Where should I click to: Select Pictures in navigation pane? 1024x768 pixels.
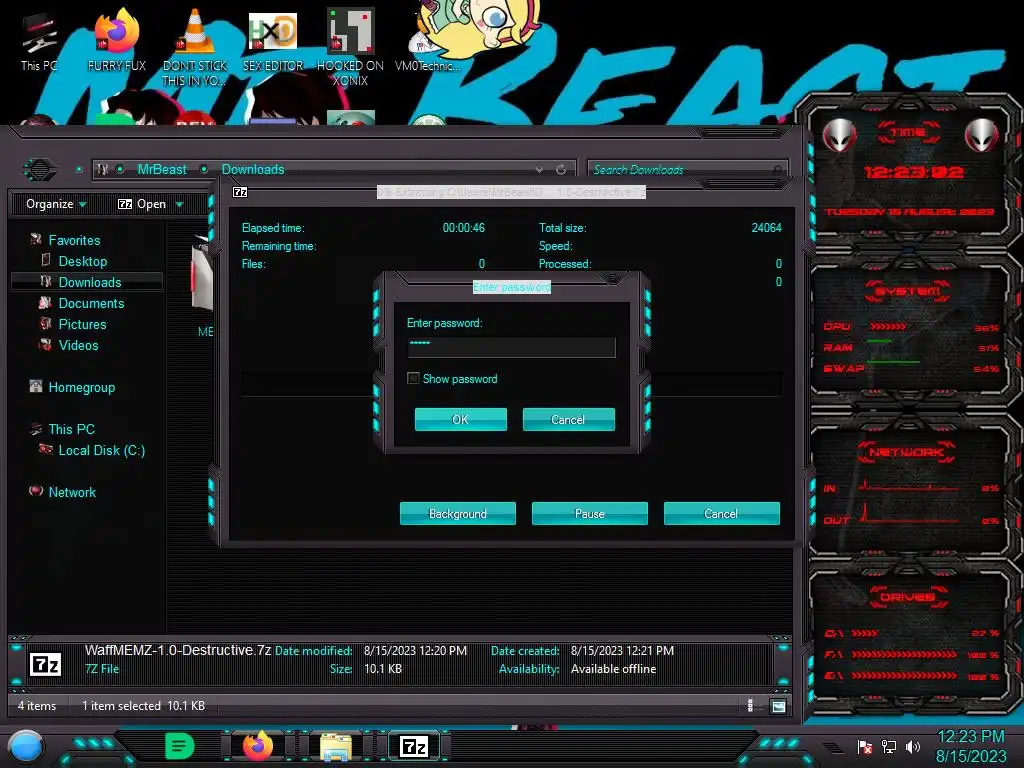(82, 324)
